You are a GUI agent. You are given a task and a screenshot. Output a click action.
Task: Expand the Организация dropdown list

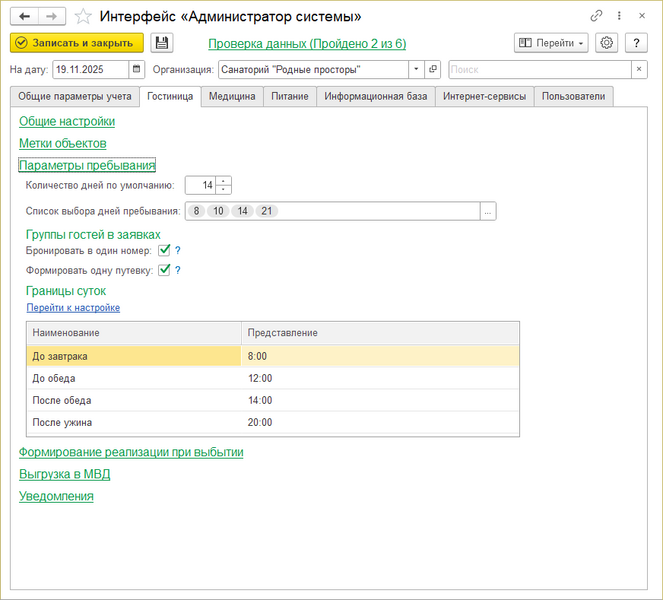(x=416, y=70)
